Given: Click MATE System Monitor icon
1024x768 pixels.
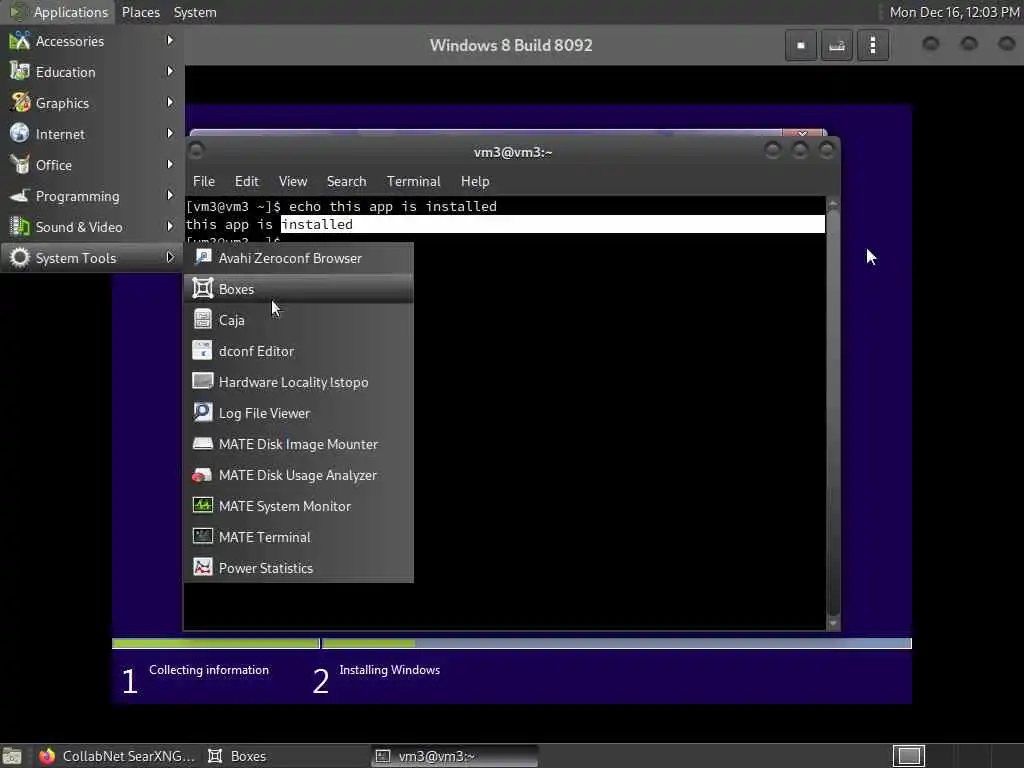Looking at the screenshot, I should 202,505.
